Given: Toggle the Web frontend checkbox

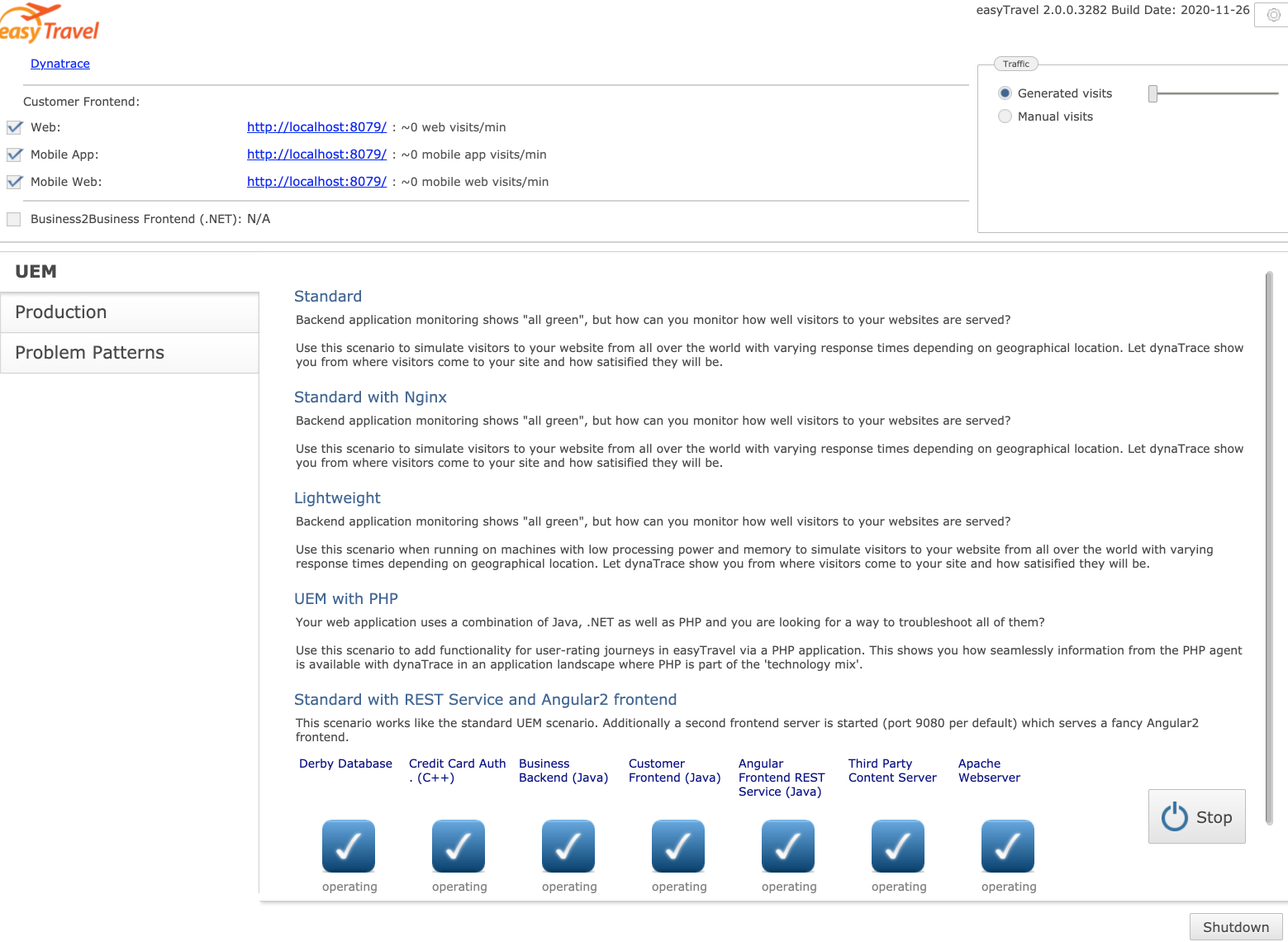Looking at the screenshot, I should [14, 127].
